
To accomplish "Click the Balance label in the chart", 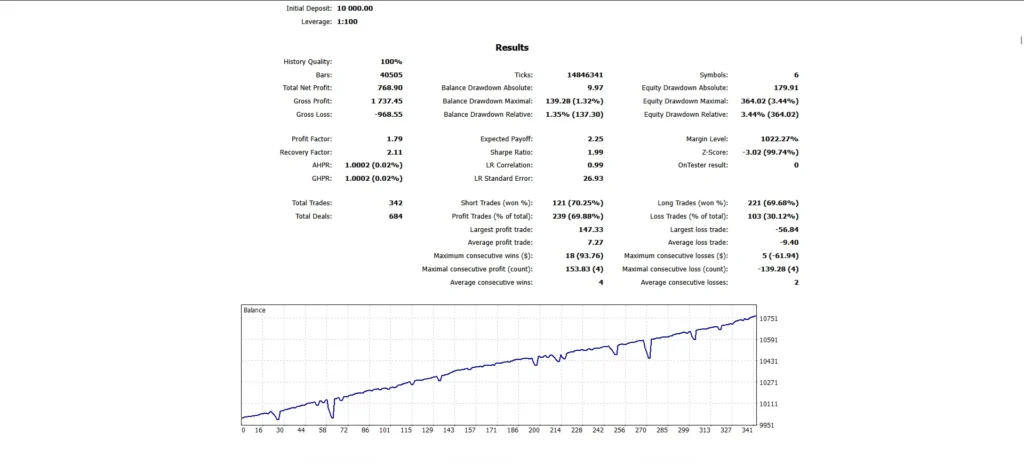I will pos(254,310).
